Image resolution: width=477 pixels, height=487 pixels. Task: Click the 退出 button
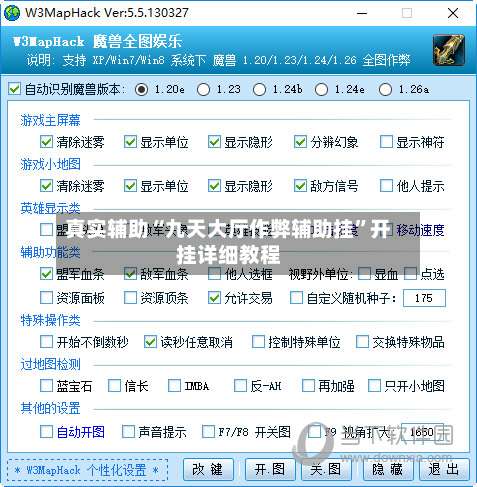444,469
